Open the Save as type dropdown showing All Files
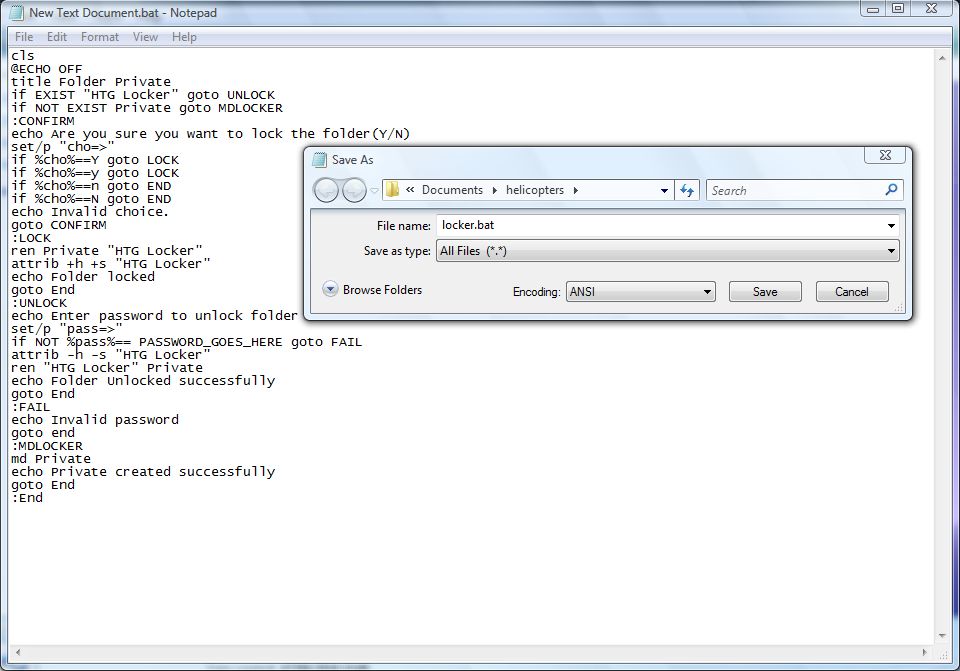The height and width of the screenshot is (671, 960). click(x=889, y=251)
